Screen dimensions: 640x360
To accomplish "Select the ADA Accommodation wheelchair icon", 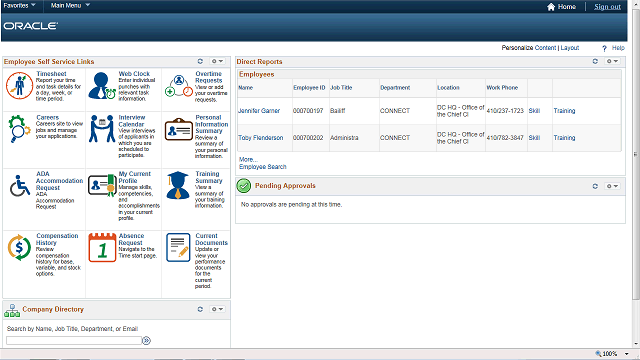I will (20, 186).
